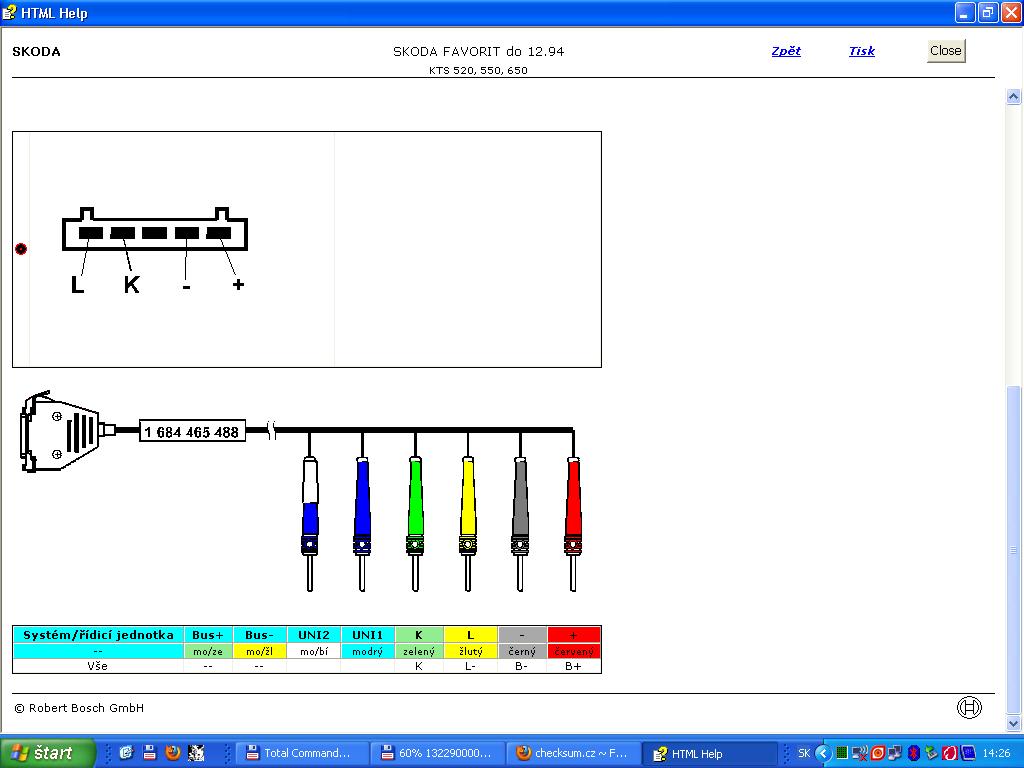Click the Vše row label
Screen dimensions: 1024x768
(97, 666)
